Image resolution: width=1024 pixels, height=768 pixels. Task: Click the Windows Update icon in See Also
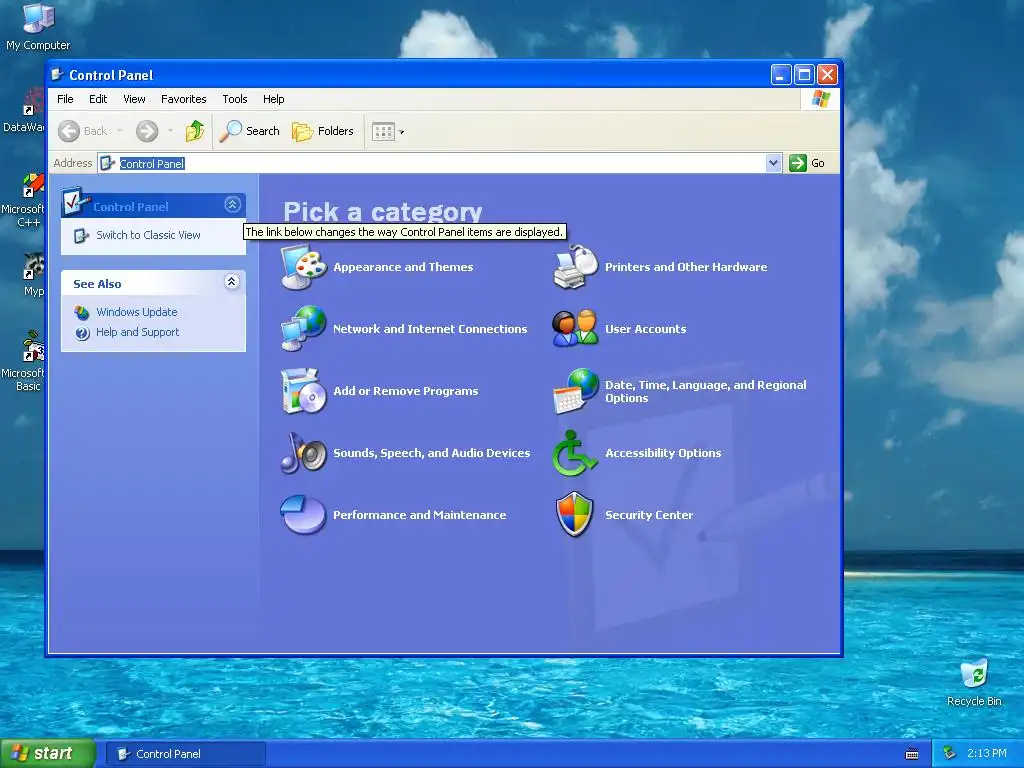click(82, 312)
